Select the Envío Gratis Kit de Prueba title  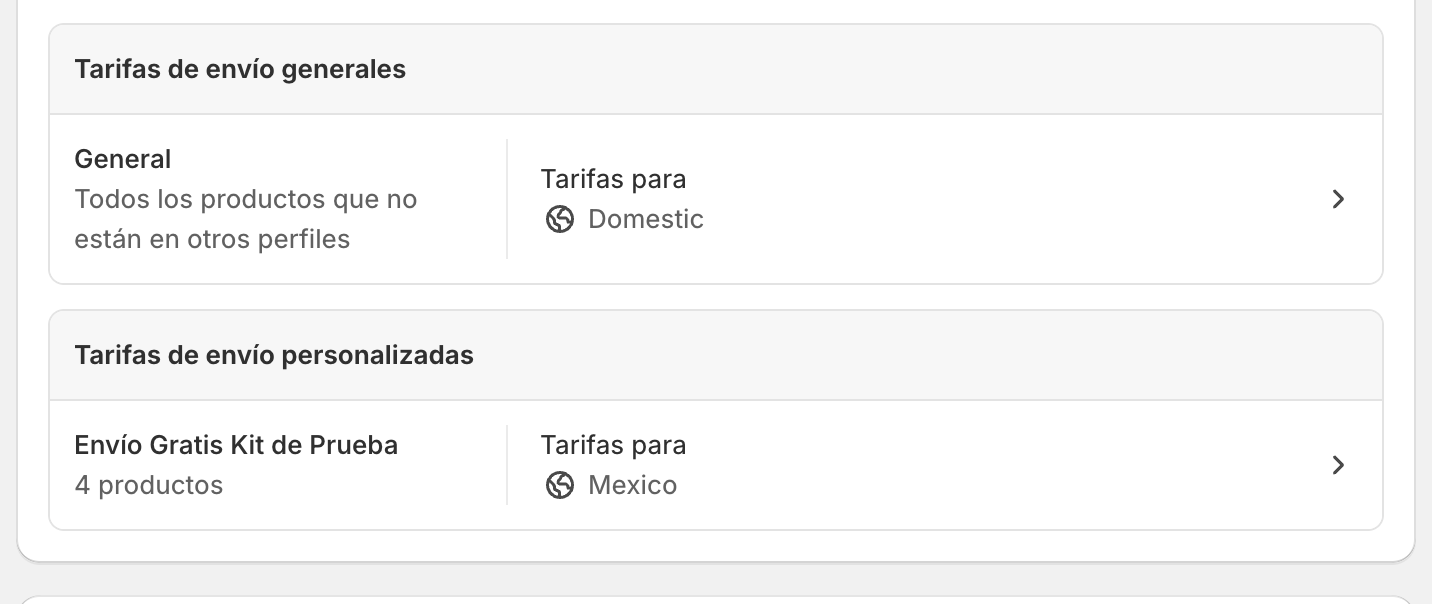(x=236, y=445)
